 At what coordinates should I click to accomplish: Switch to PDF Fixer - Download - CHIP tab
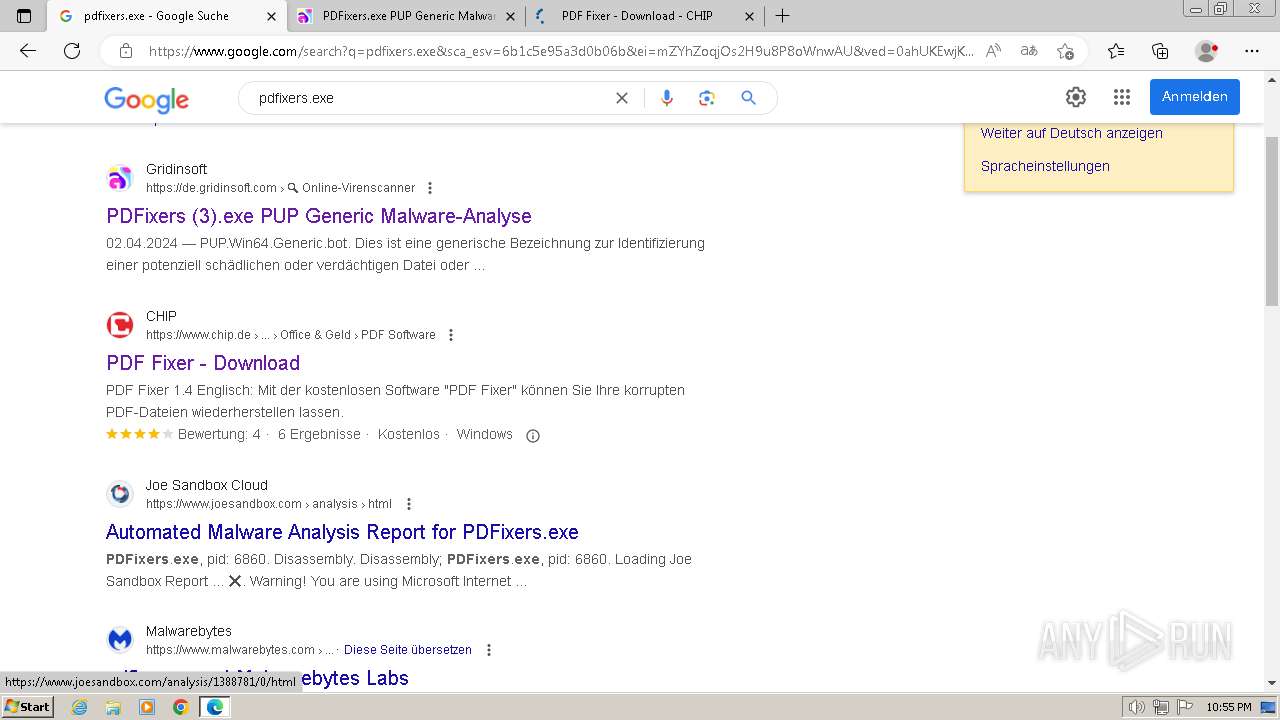click(645, 16)
